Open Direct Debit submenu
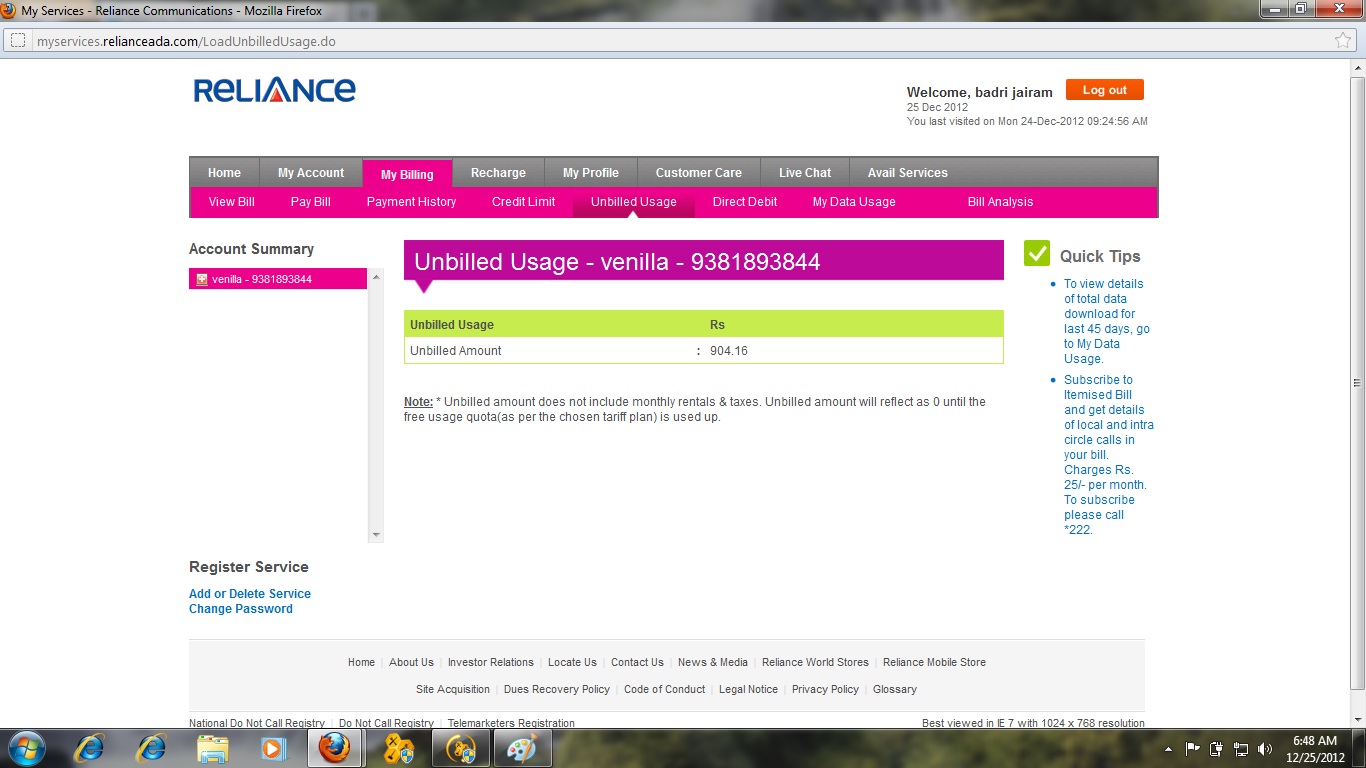1366x768 pixels. pyautogui.click(x=745, y=202)
